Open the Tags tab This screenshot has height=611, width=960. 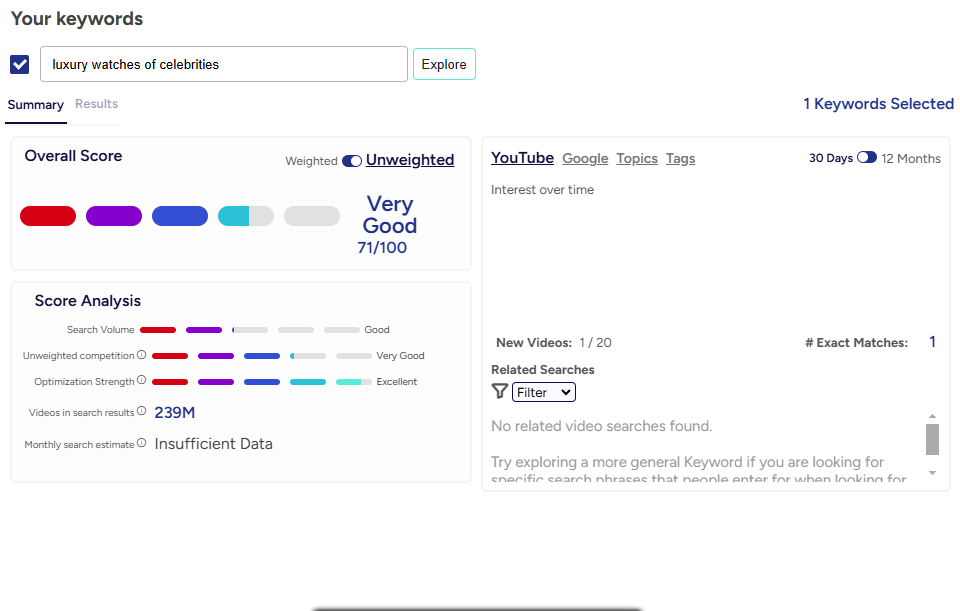[680, 158]
